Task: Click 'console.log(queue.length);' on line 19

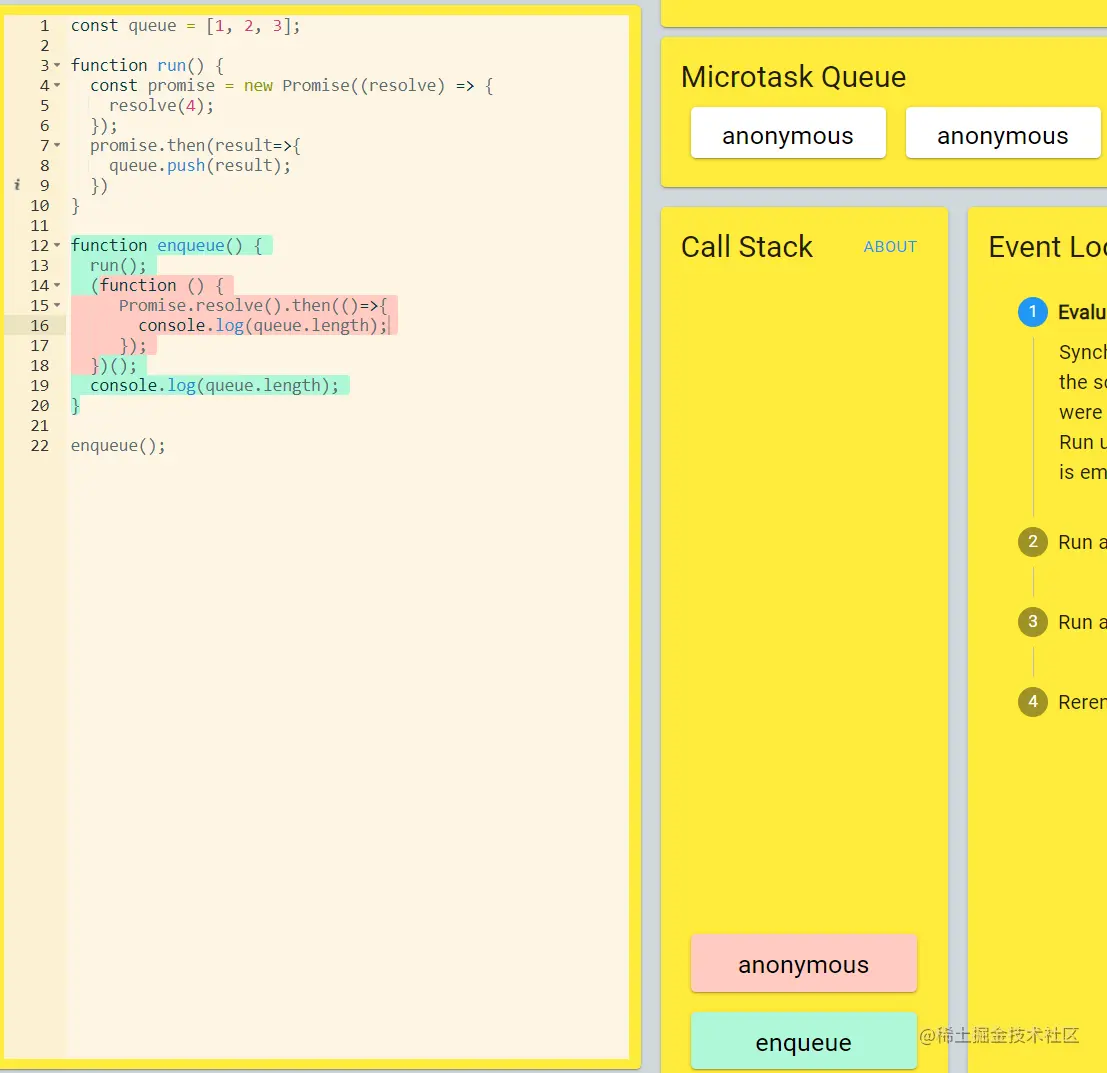Action: point(215,386)
